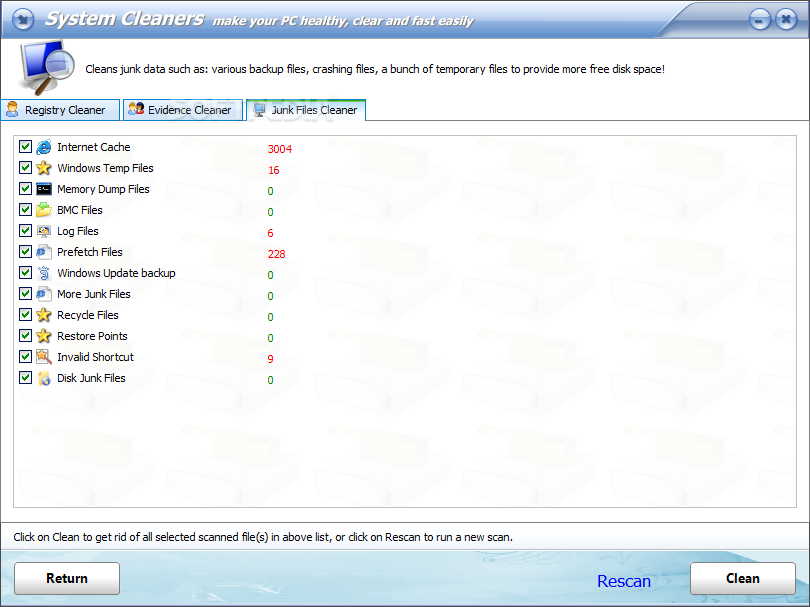Click the Disk Junk Files icon

pyautogui.click(x=44, y=378)
